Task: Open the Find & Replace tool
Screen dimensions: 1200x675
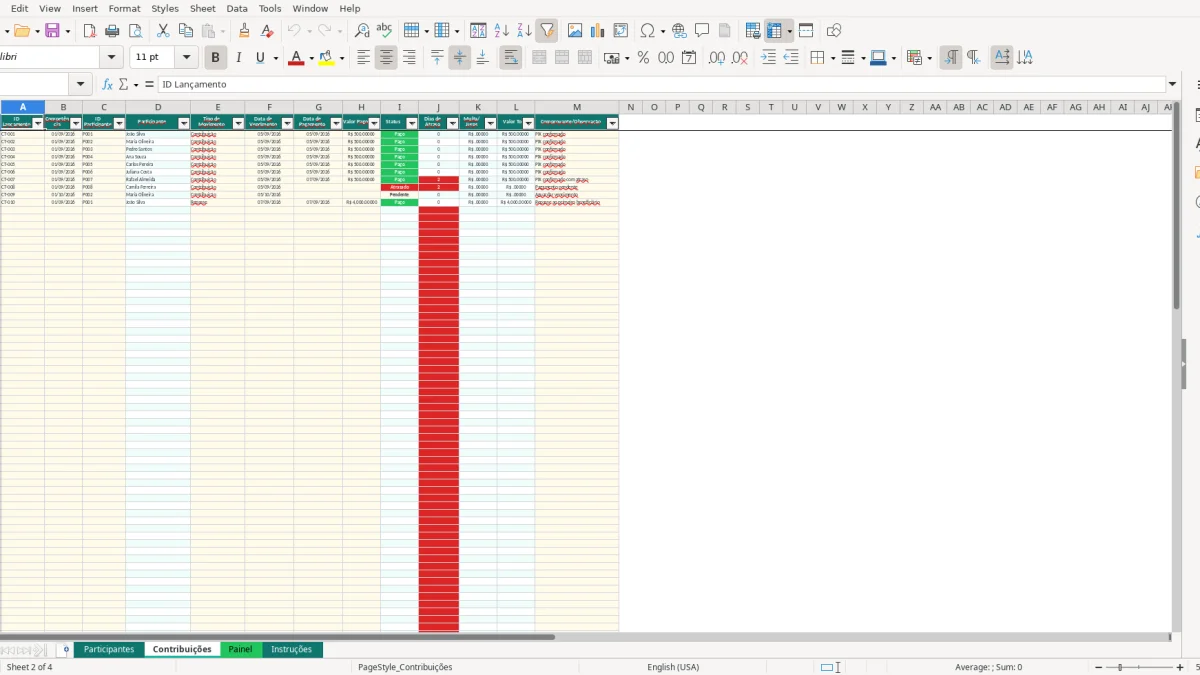Action: (362, 31)
